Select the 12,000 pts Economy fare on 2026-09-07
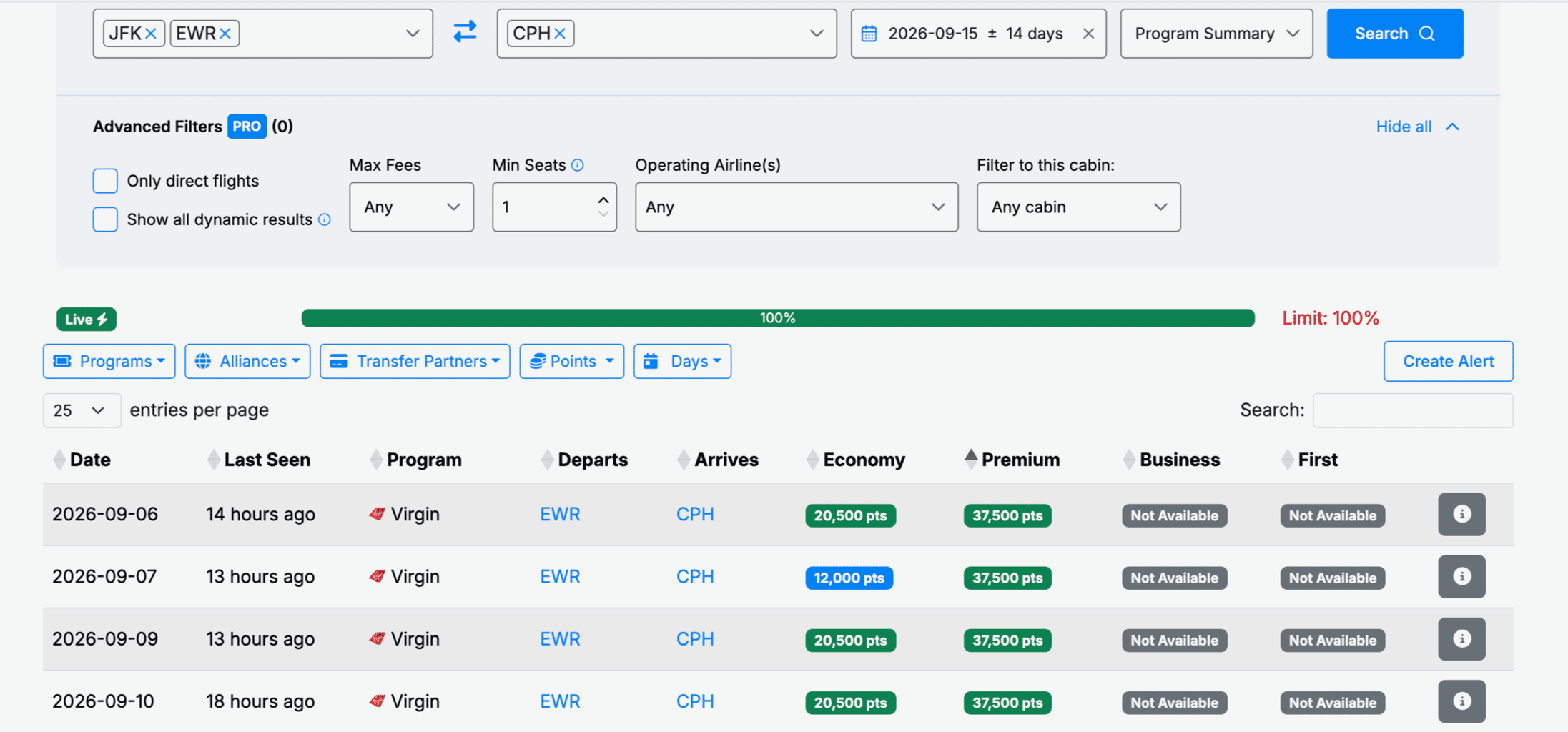 point(849,578)
